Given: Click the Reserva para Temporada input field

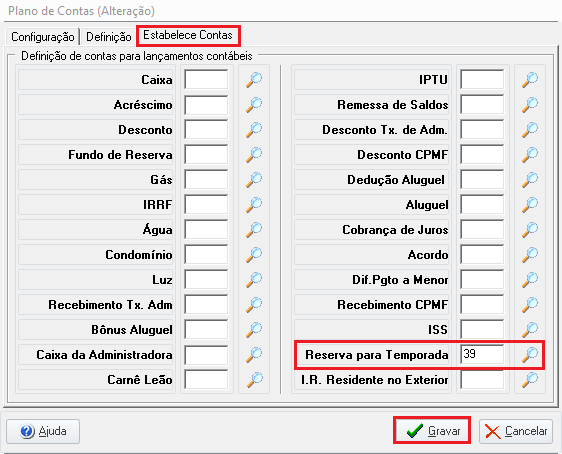Looking at the screenshot, I should (482, 354).
